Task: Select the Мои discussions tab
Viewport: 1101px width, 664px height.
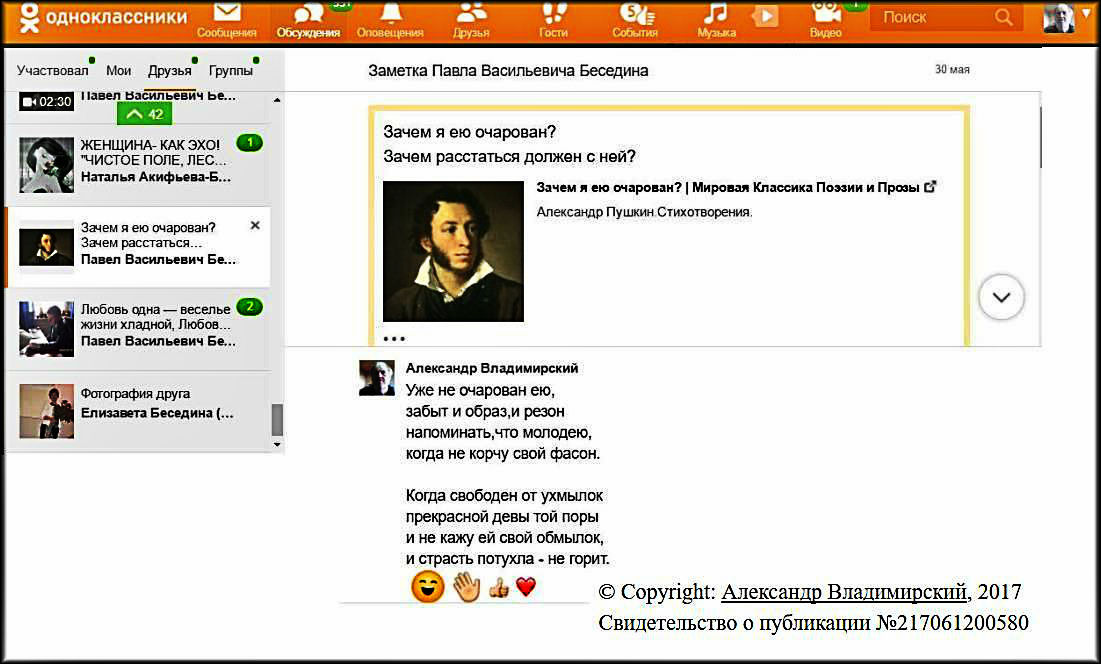Action: click(x=119, y=71)
